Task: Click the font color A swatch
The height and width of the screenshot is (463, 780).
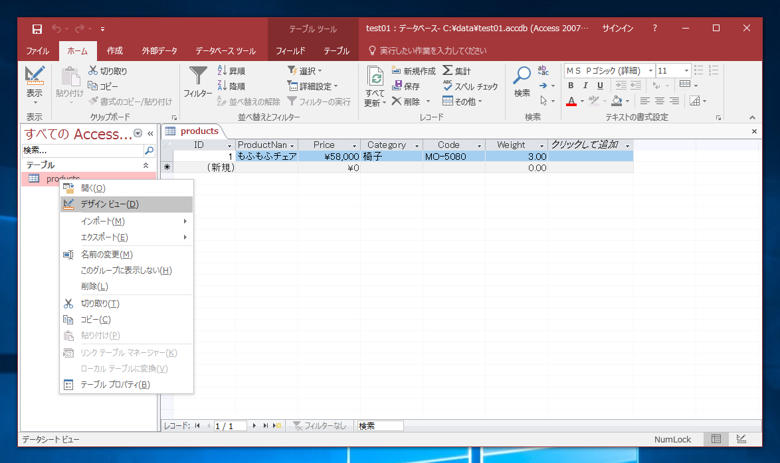Action: point(571,101)
